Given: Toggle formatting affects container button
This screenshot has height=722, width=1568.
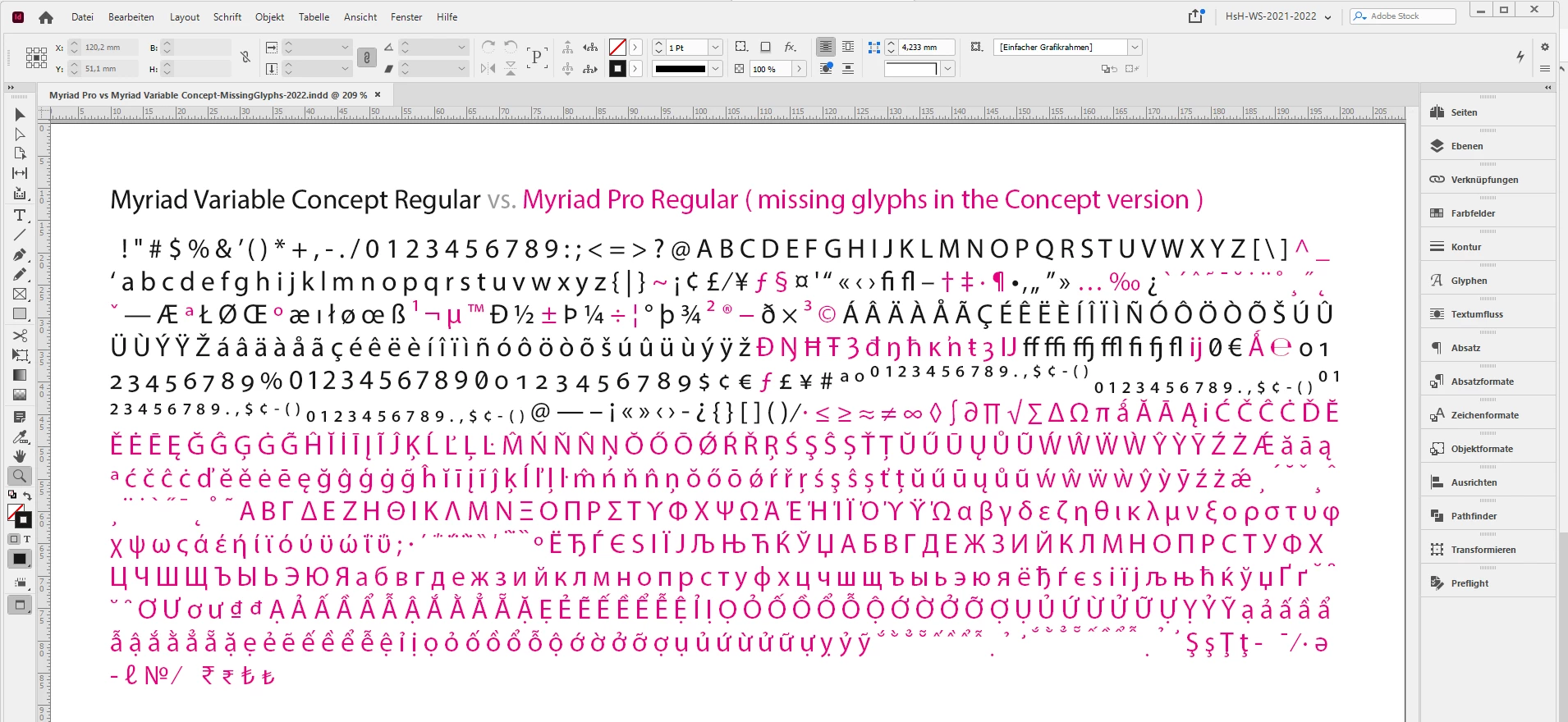Looking at the screenshot, I should [x=14, y=539].
